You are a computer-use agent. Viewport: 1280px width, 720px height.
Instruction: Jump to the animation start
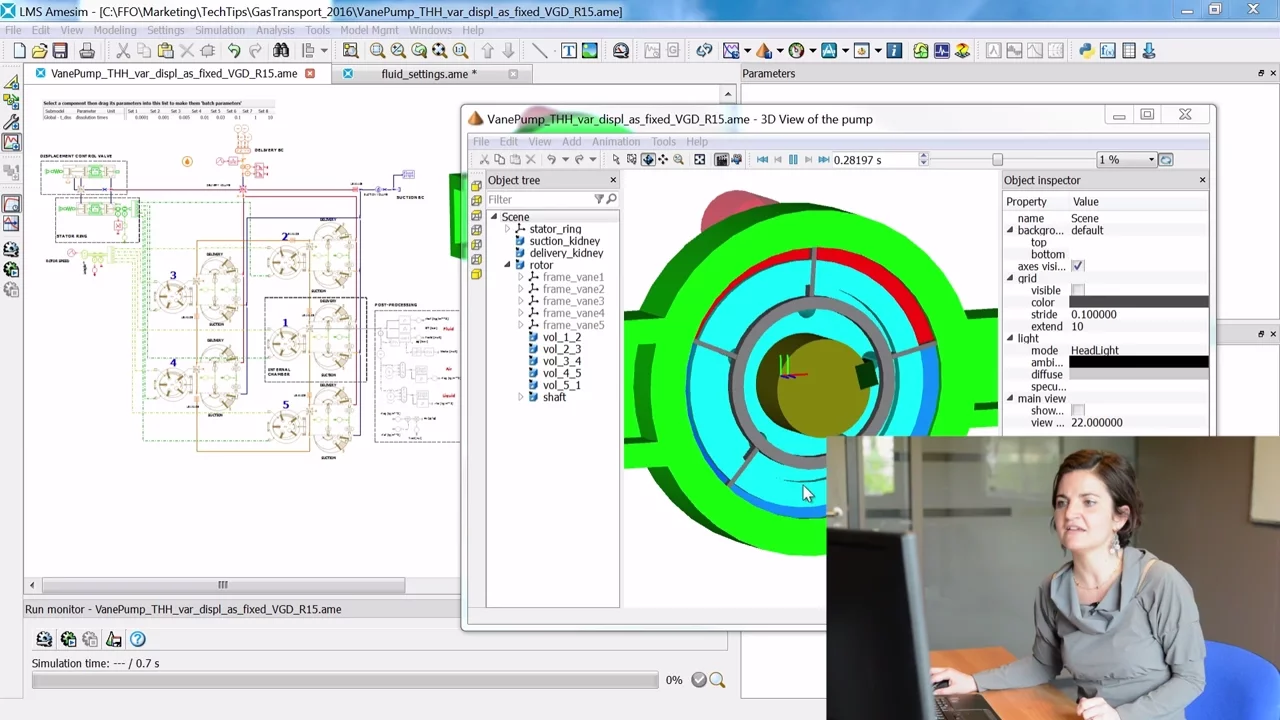click(763, 160)
